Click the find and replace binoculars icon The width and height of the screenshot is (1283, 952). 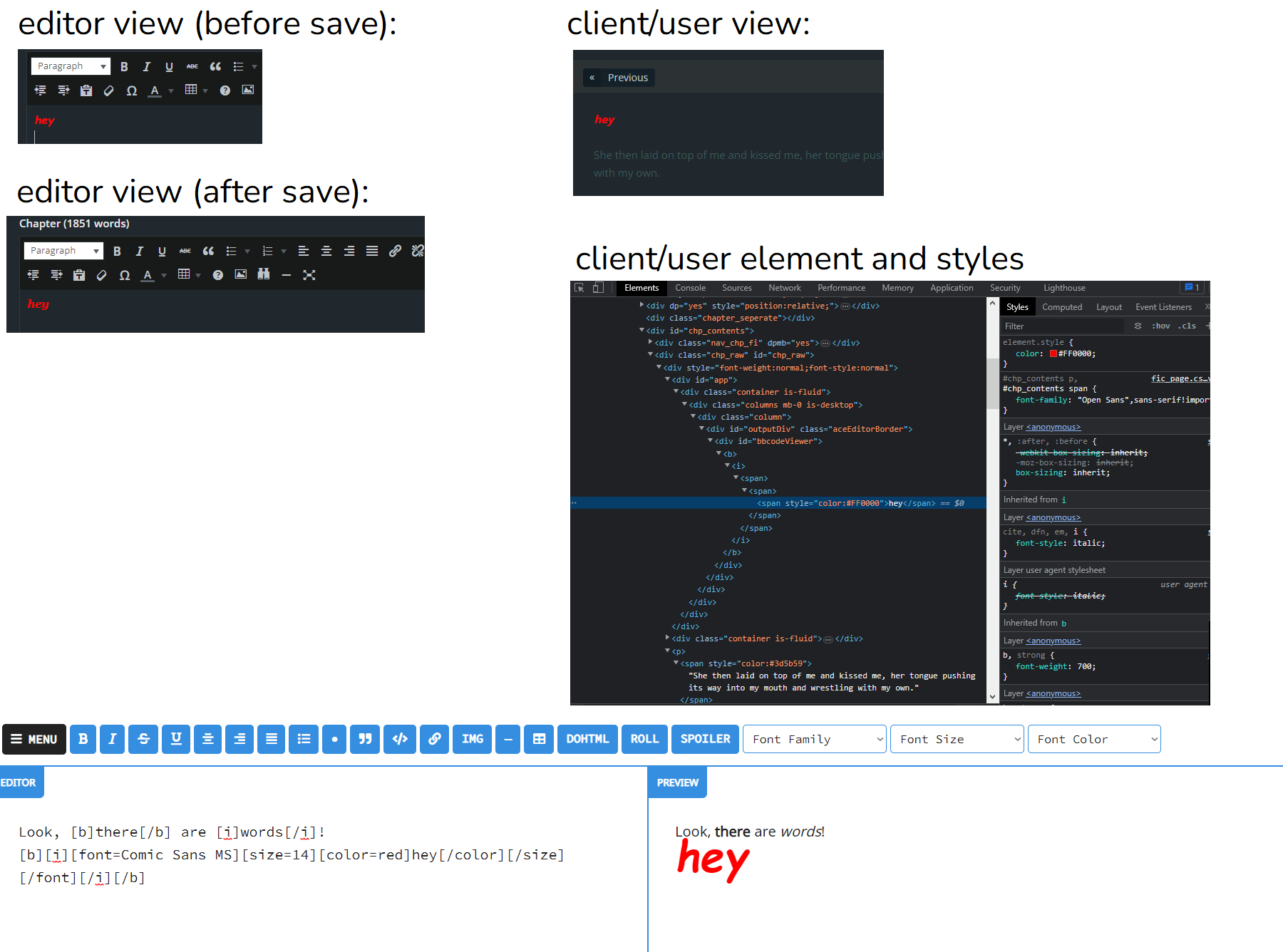click(264, 274)
